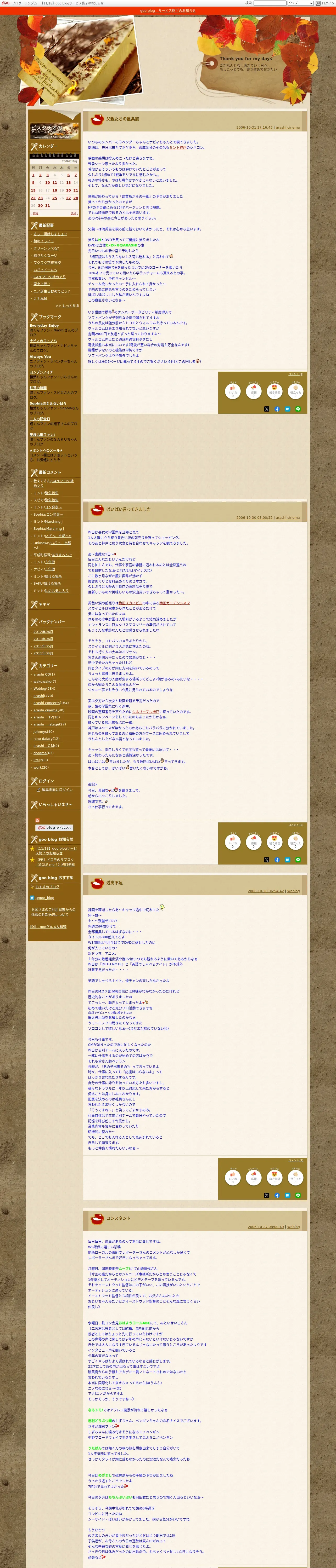Open bookmark Always You
The height and width of the screenshot is (1568, 336).
[40, 357]
